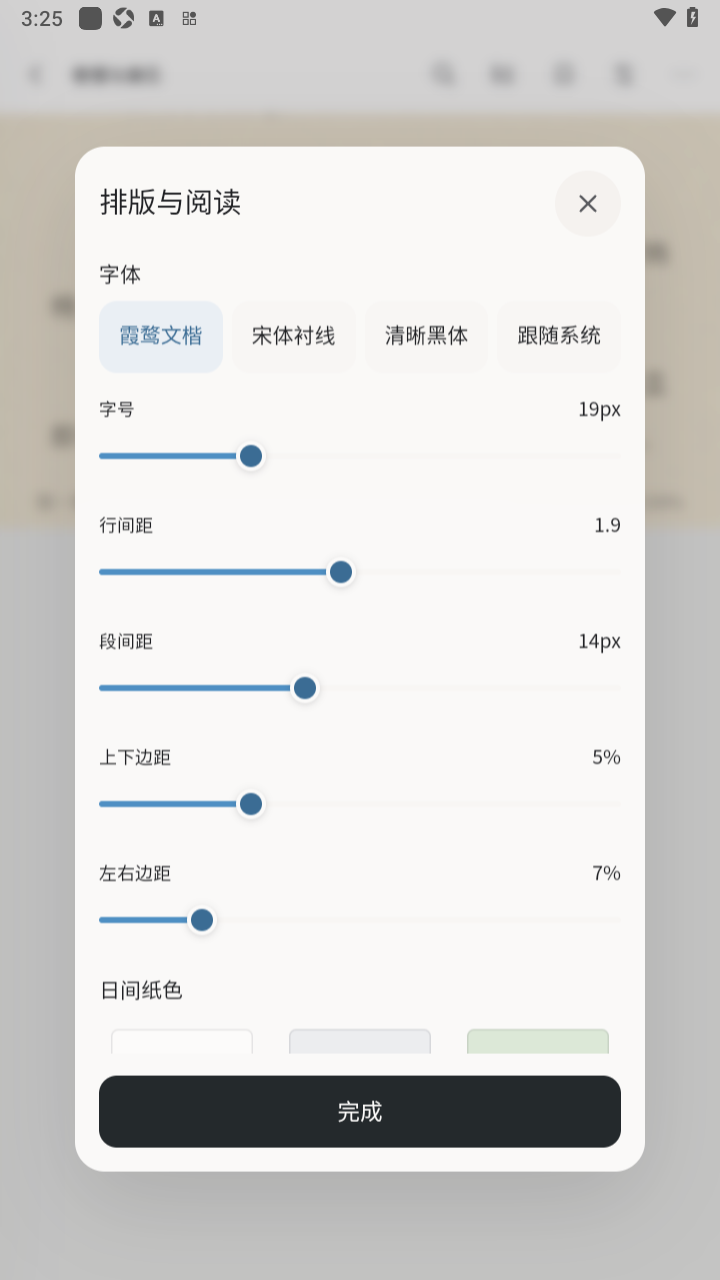Tap the blurred search icon in header

coord(443,75)
